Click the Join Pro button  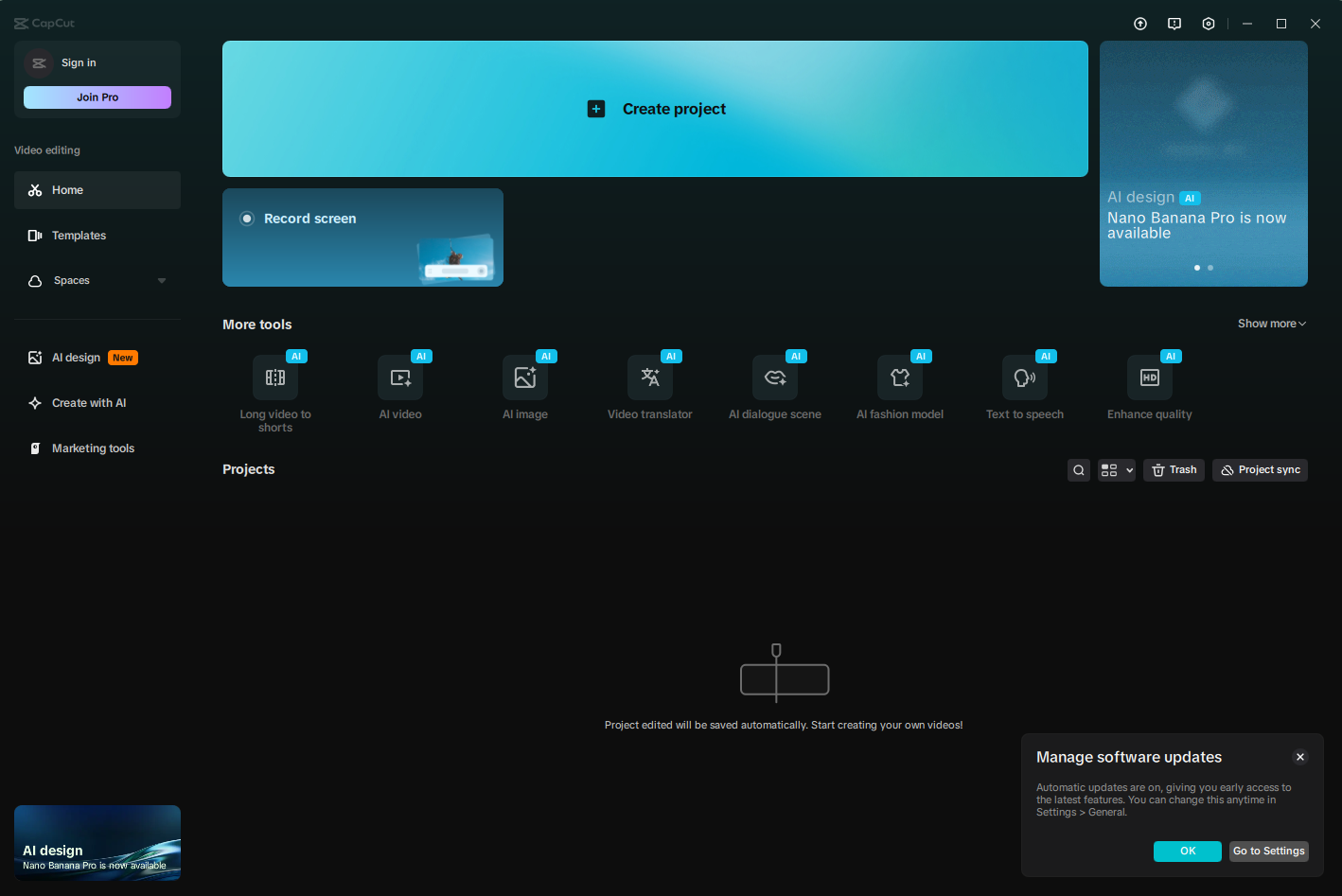click(x=97, y=97)
